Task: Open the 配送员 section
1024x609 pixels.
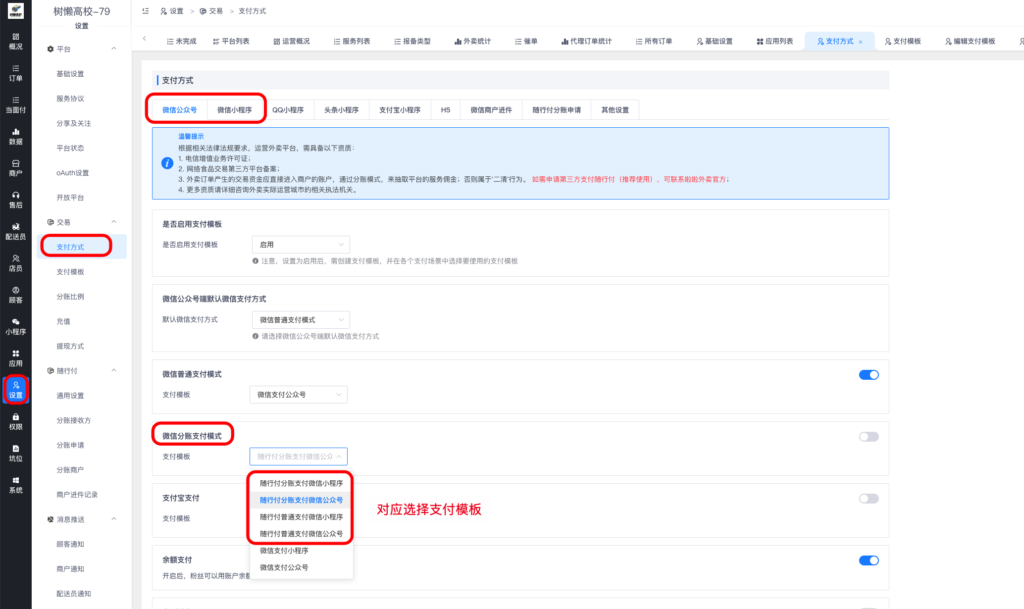Action: pyautogui.click(x=16, y=230)
